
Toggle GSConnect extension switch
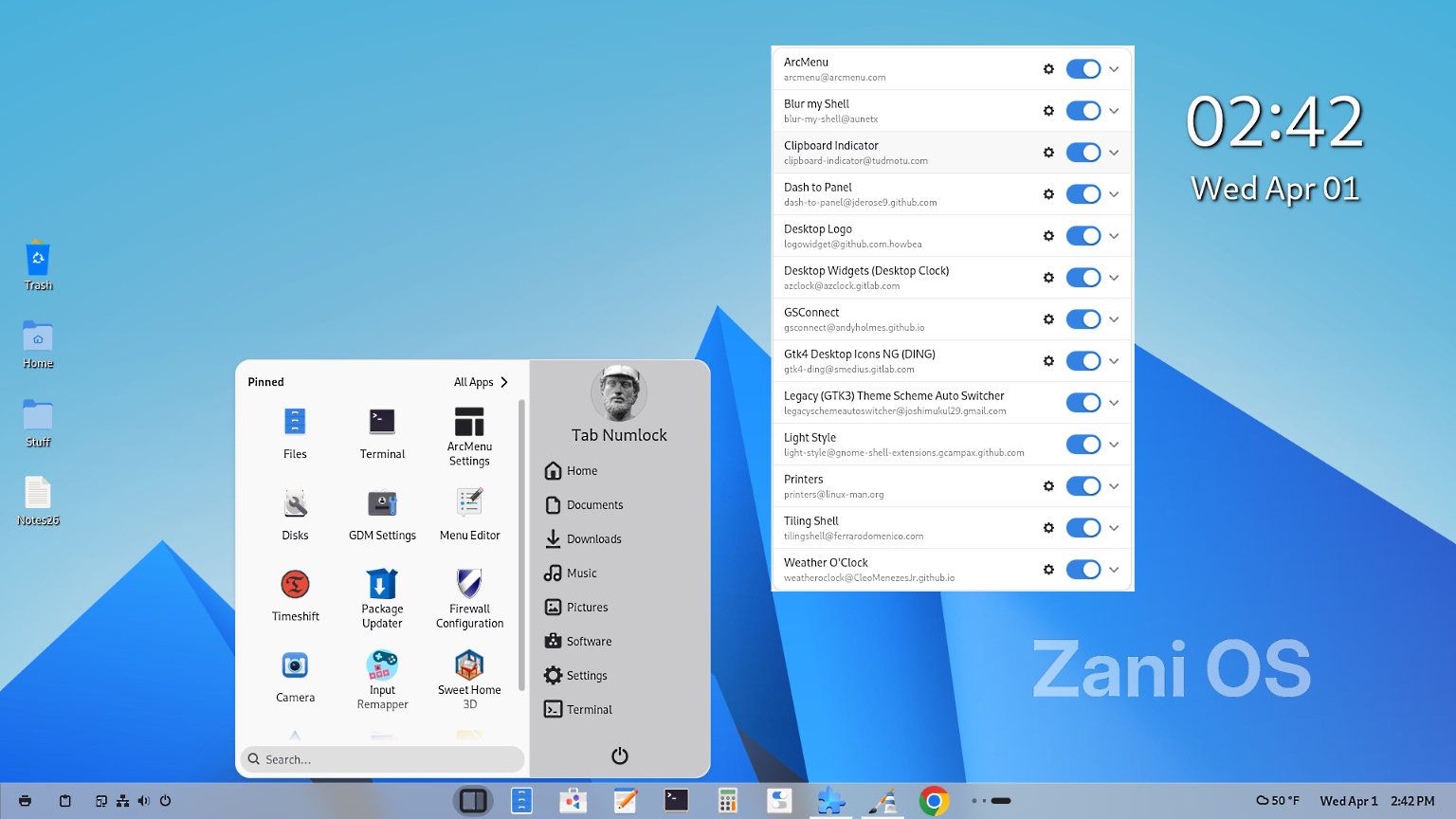(x=1083, y=319)
